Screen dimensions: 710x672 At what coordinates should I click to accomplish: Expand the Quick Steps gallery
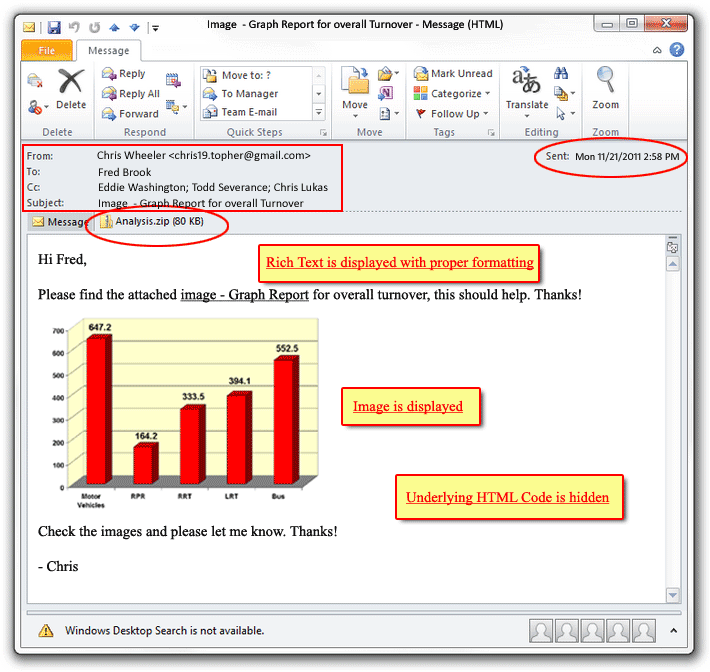click(x=319, y=112)
